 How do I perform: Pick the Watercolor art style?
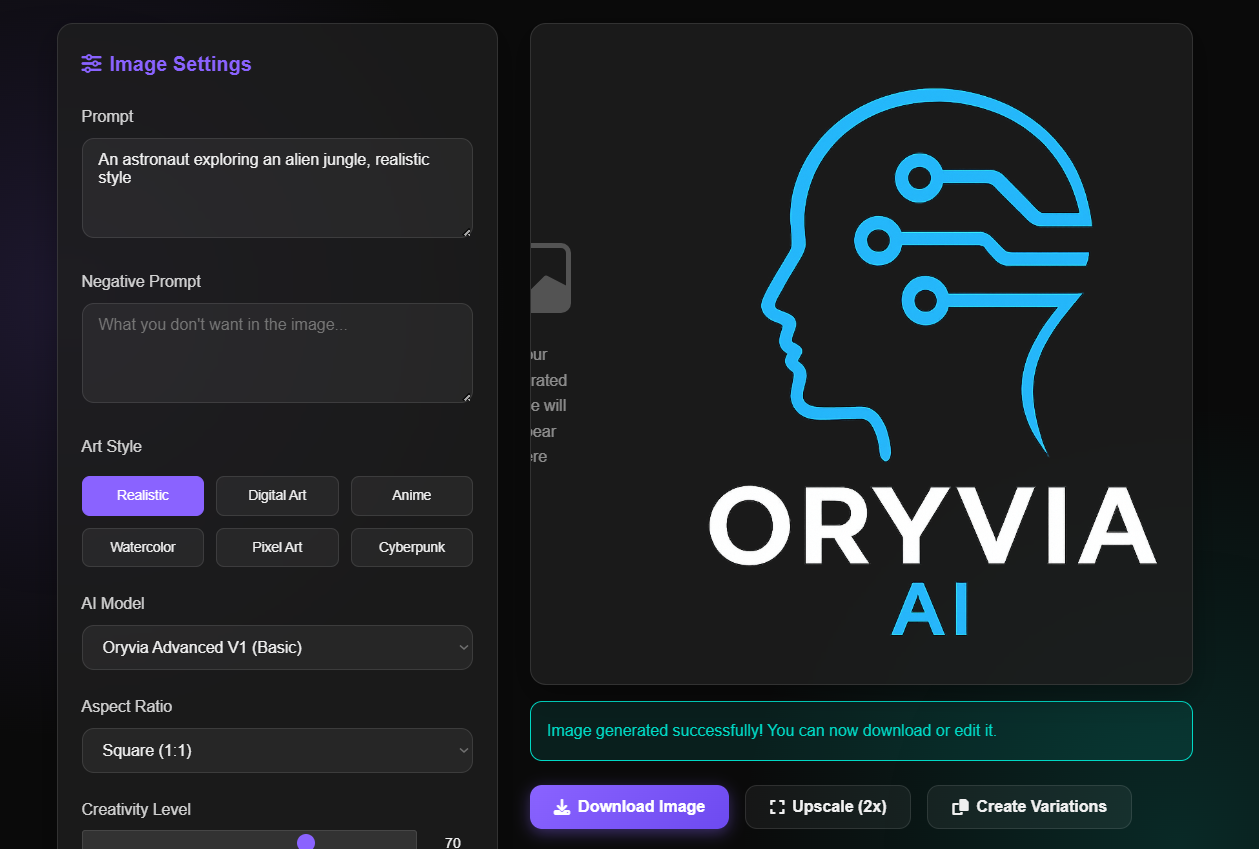coord(143,548)
